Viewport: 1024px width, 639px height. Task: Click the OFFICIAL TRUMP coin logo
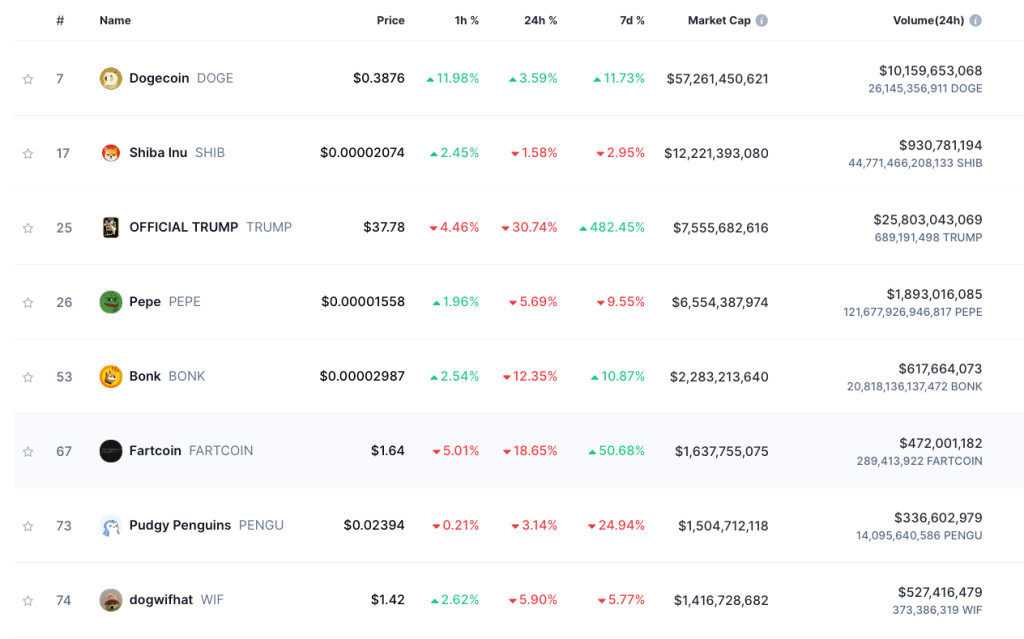pos(111,227)
